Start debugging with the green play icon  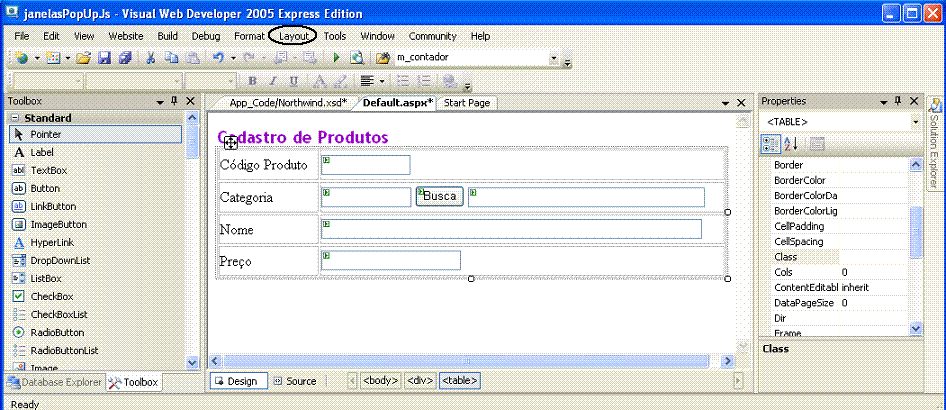click(337, 58)
